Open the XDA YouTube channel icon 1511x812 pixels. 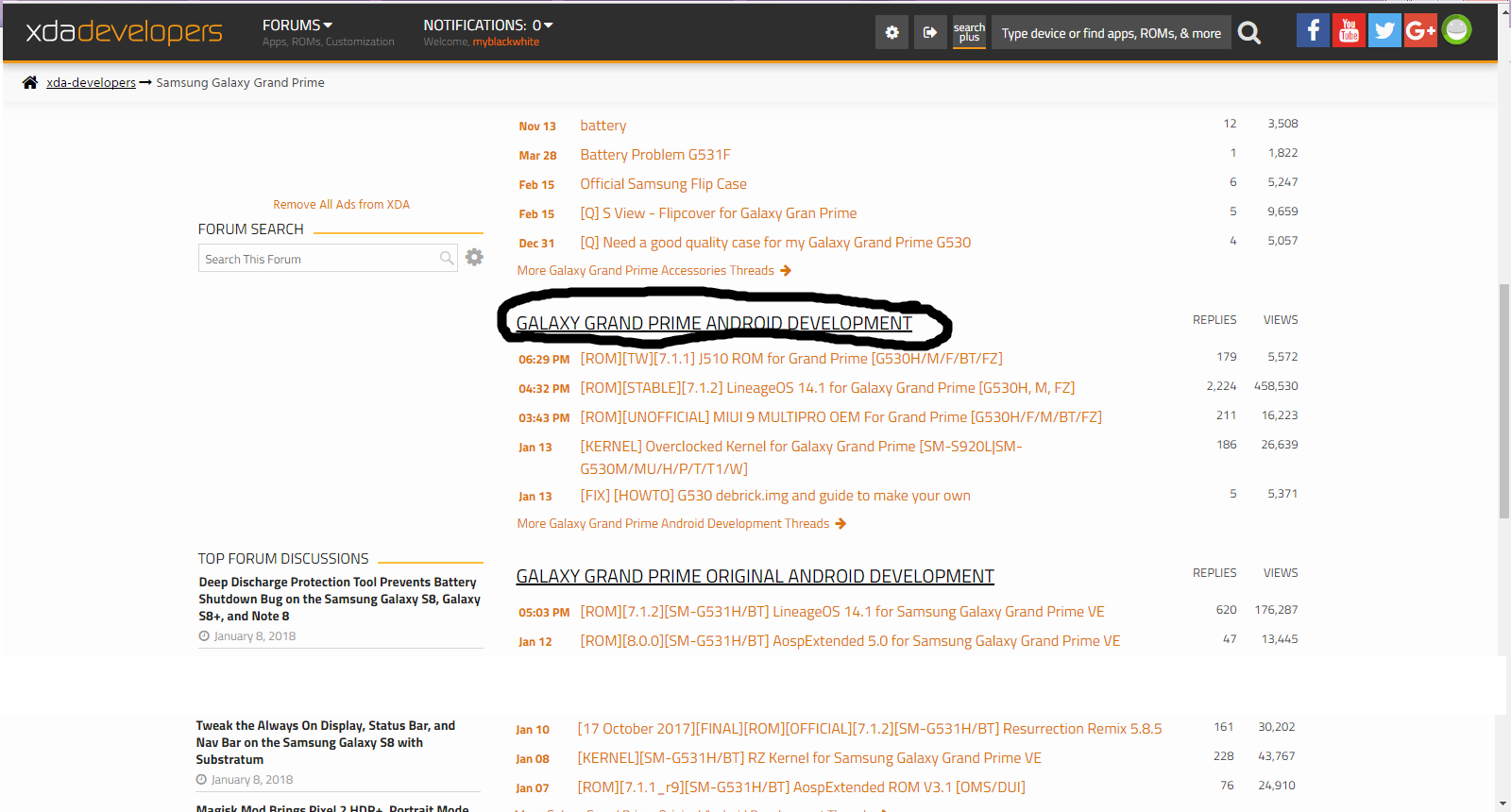point(1349,30)
